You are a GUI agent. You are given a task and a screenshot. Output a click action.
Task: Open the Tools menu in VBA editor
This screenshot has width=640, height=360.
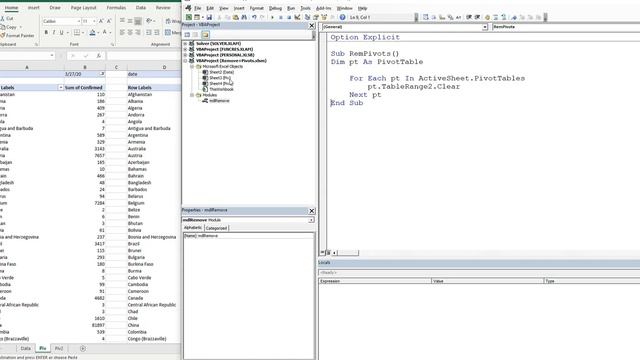[x=305, y=8]
